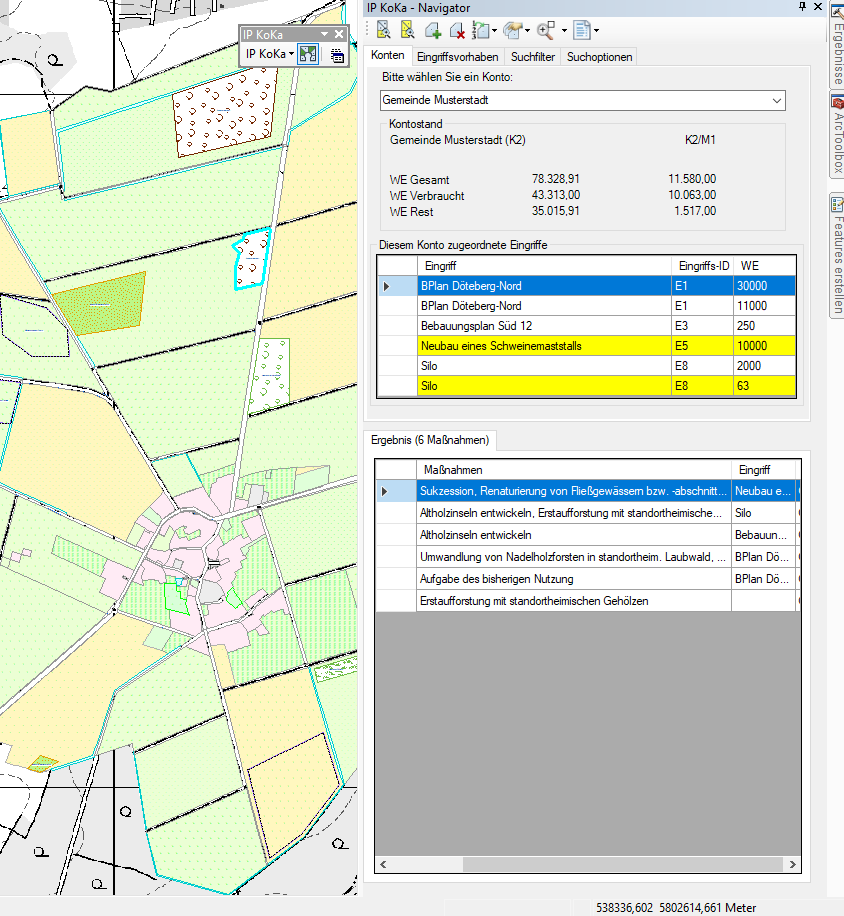Viewport: 844px width, 916px height.
Task: Switch to the Suchfilter tab
Action: tap(533, 57)
